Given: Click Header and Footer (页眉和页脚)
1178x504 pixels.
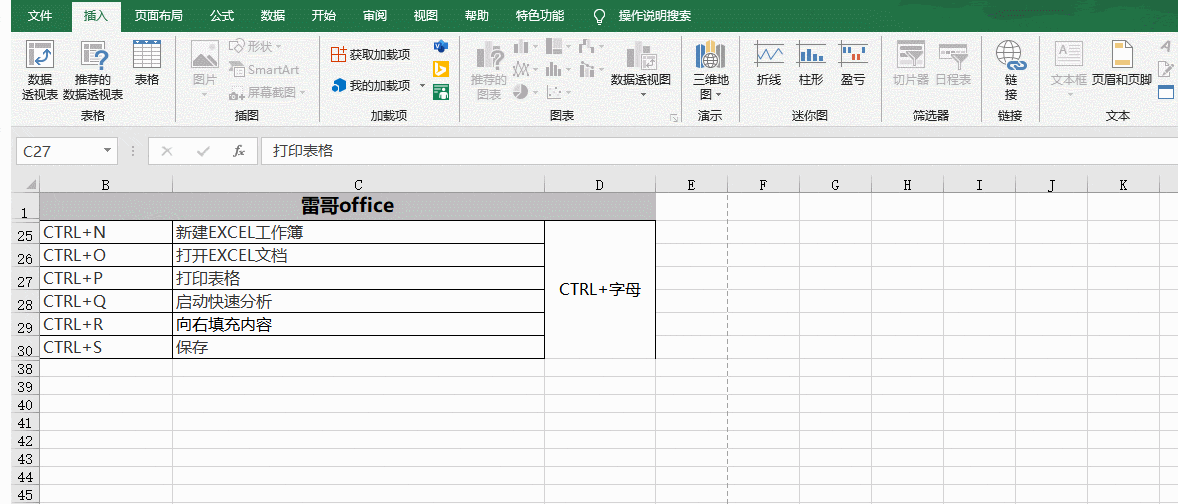Looking at the screenshot, I should [1122, 63].
